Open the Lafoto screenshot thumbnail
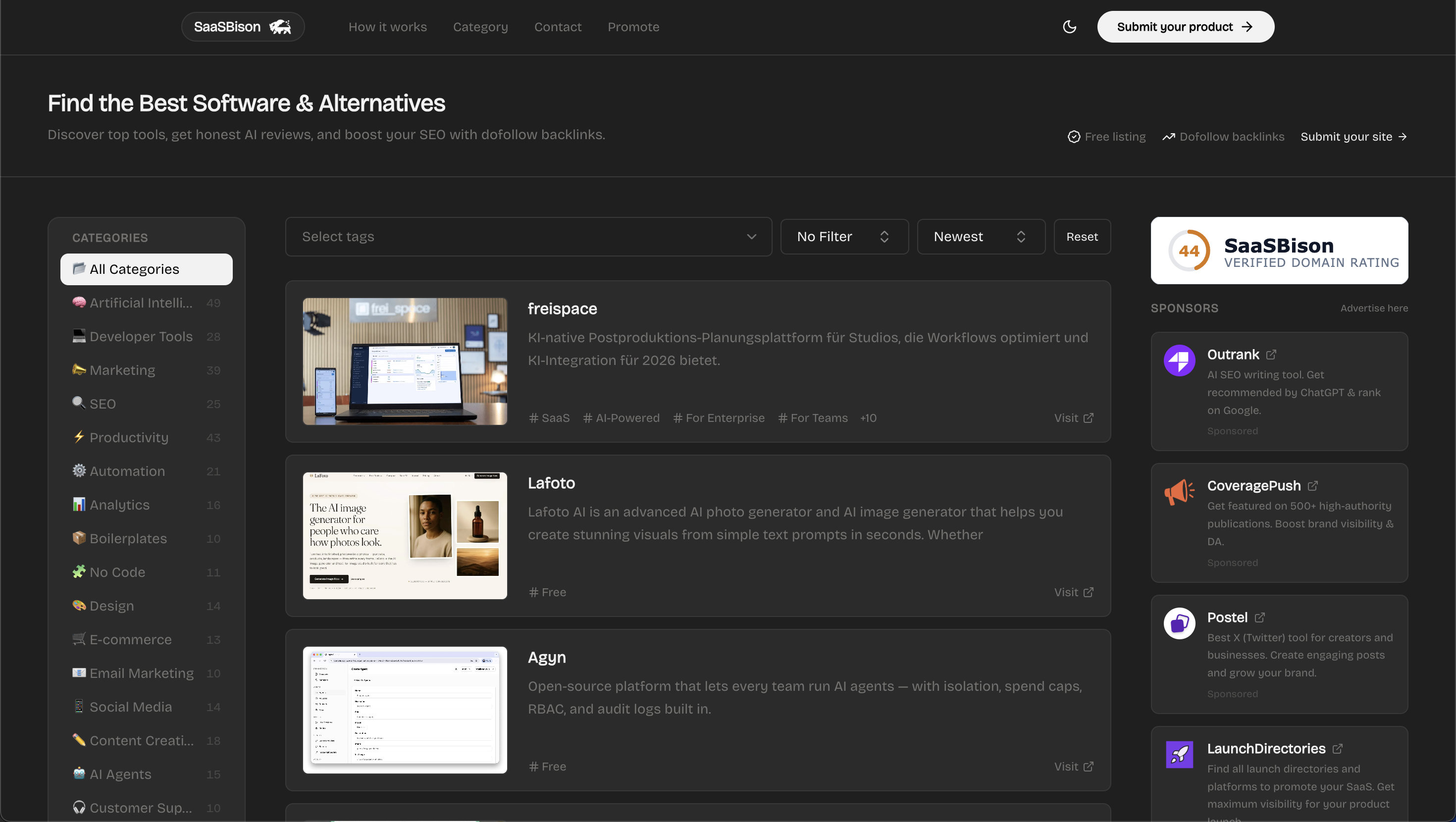The width and height of the screenshot is (1456, 822). point(405,535)
